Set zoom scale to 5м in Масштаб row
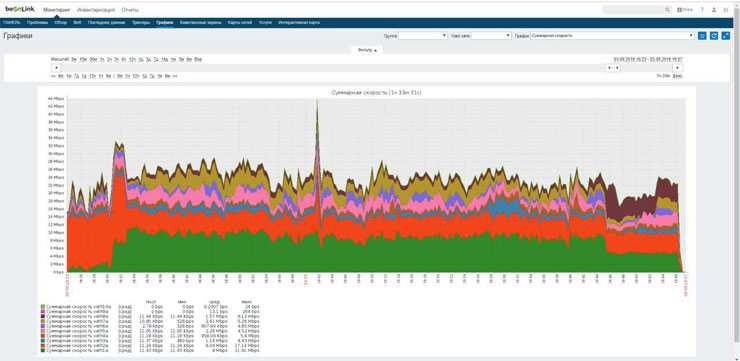The image size is (740, 361). point(74,59)
